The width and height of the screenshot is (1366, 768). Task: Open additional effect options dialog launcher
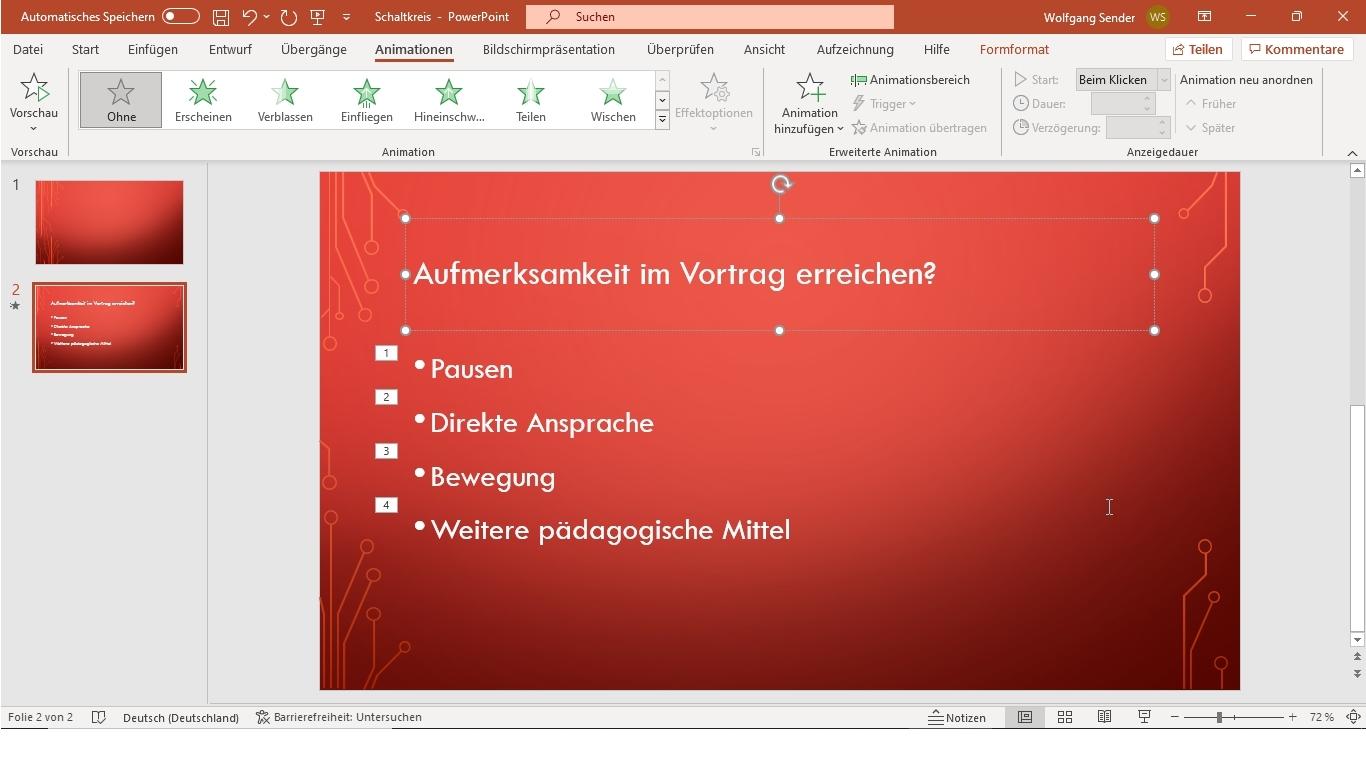(x=756, y=152)
